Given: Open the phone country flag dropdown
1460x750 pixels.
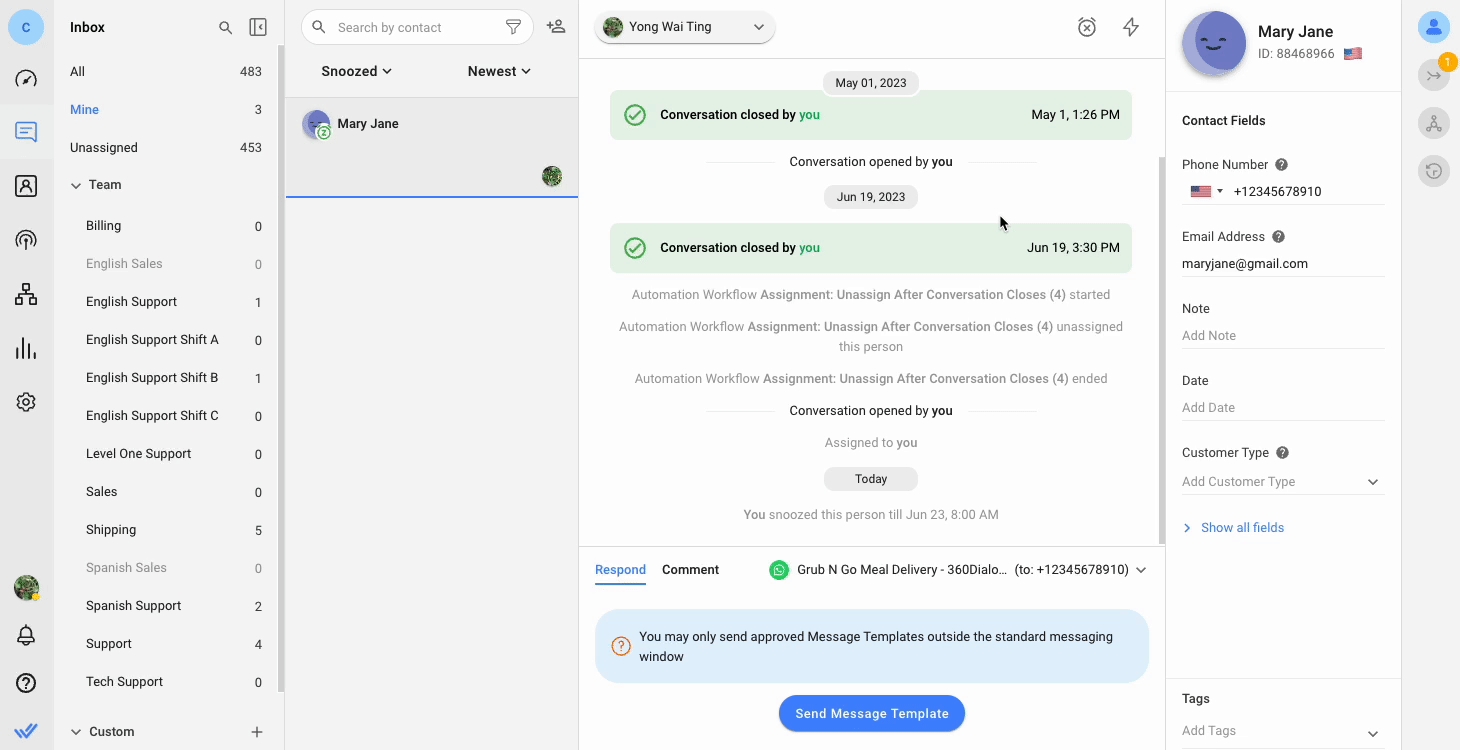Looking at the screenshot, I should coord(1206,191).
